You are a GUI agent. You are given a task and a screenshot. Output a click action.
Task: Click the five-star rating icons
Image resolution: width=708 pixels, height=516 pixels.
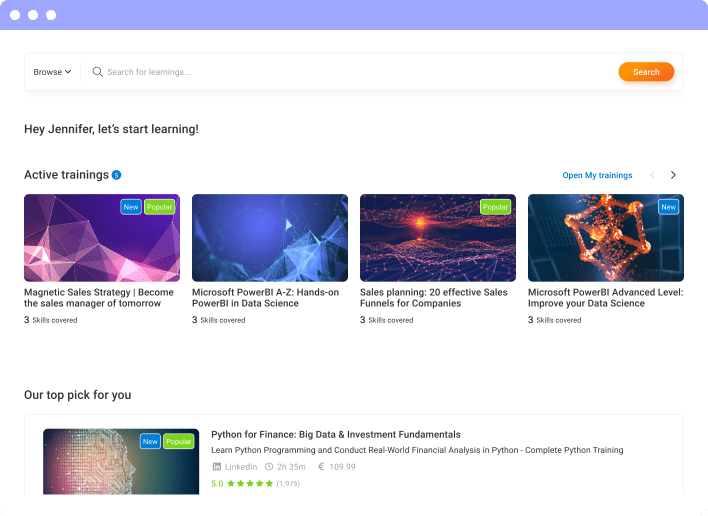point(250,483)
